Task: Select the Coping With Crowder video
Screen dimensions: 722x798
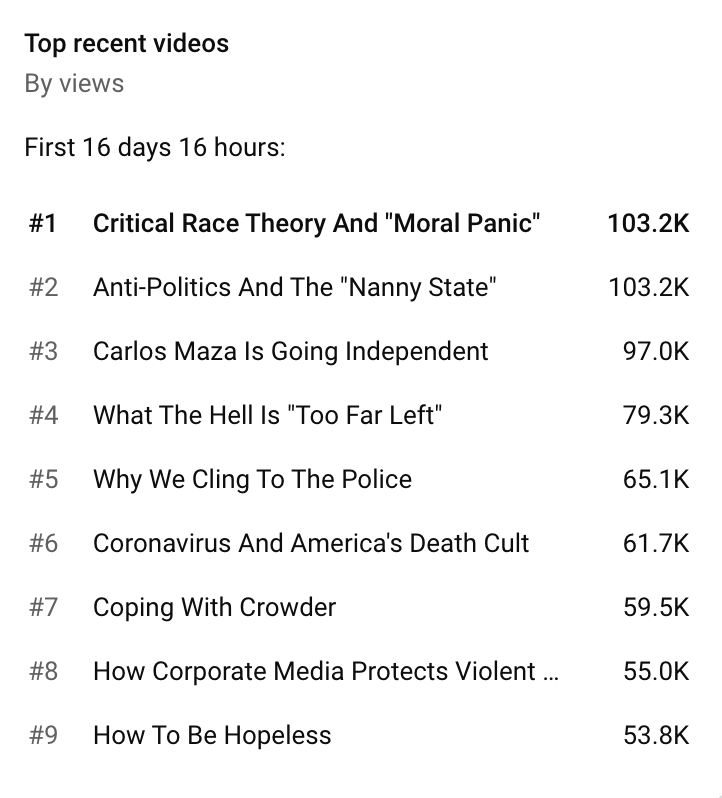Action: 214,607
